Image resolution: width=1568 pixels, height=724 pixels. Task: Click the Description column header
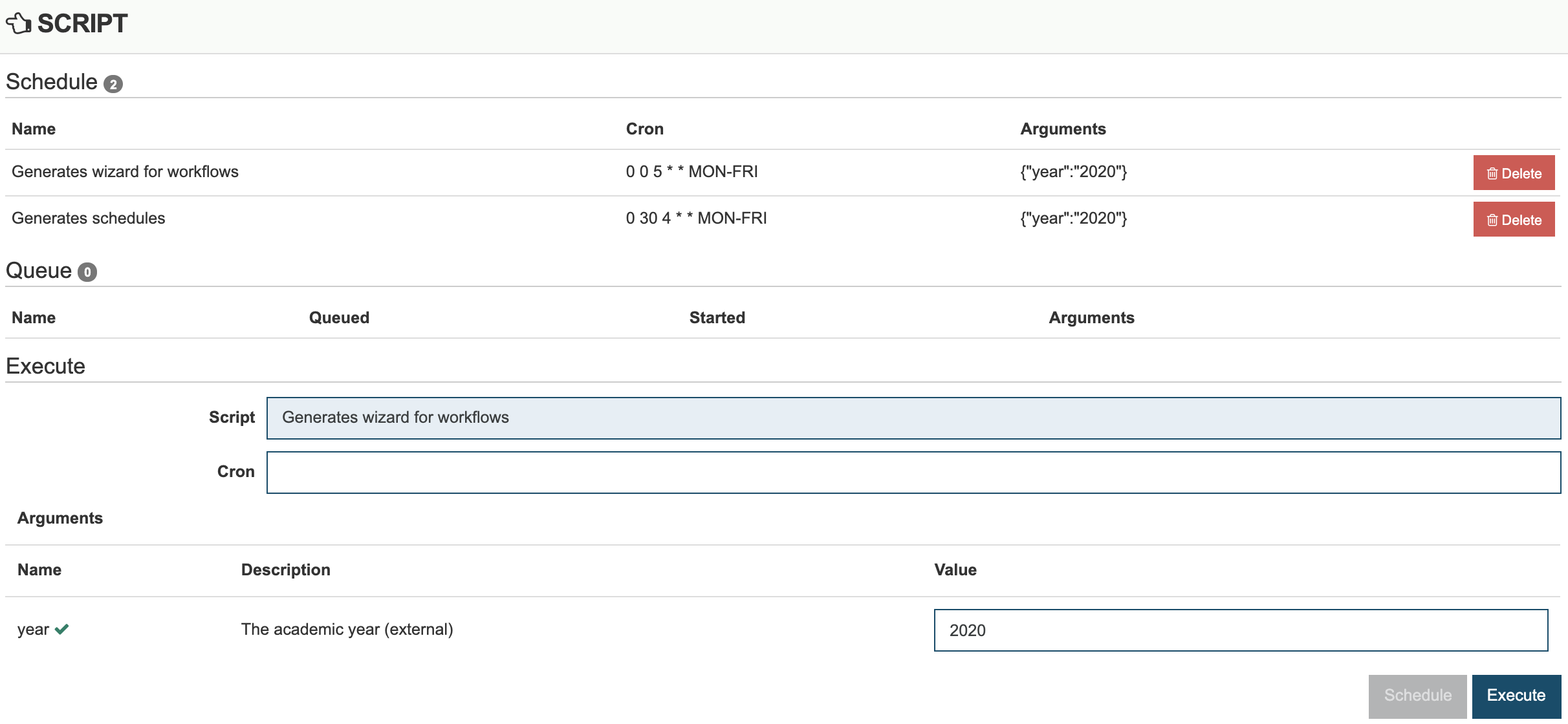pos(285,570)
